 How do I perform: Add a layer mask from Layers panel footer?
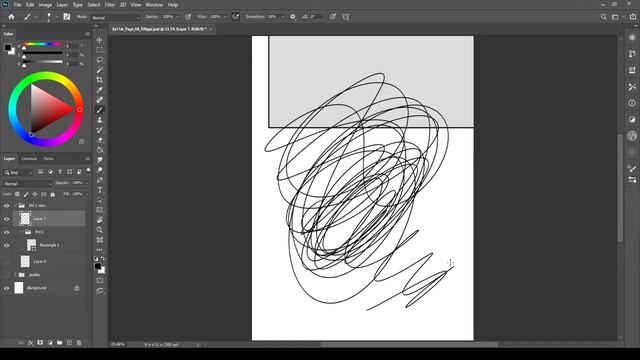coord(40,343)
